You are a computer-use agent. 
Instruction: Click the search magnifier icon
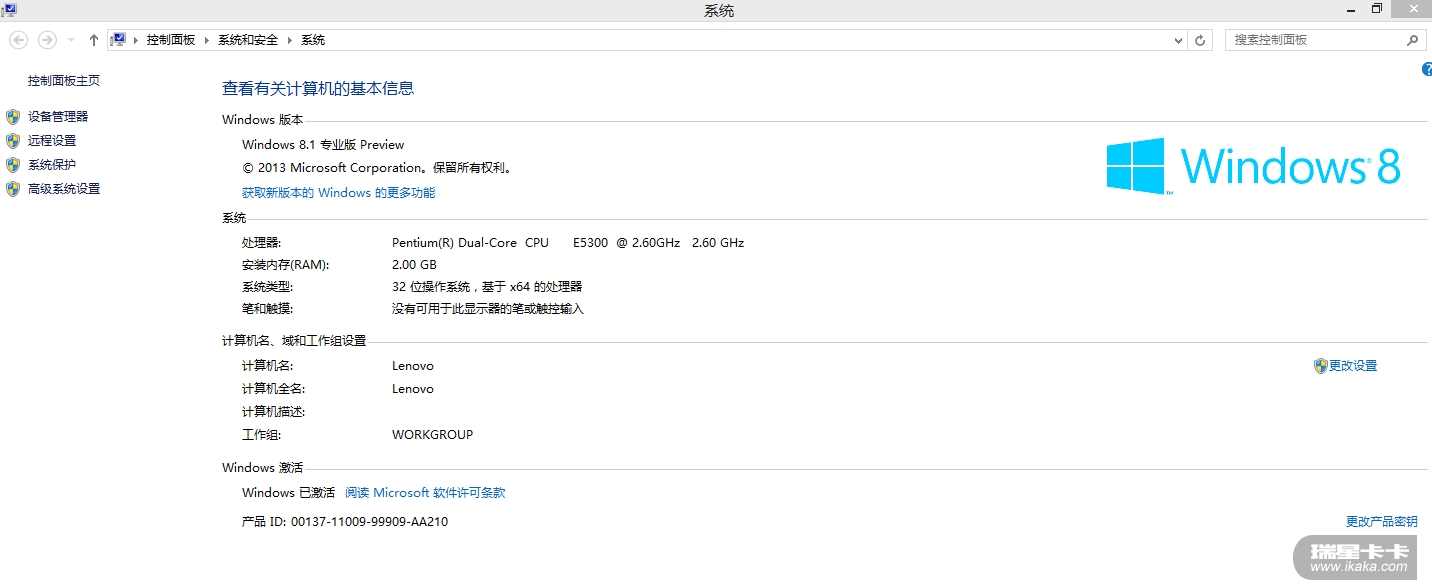[x=1412, y=40]
